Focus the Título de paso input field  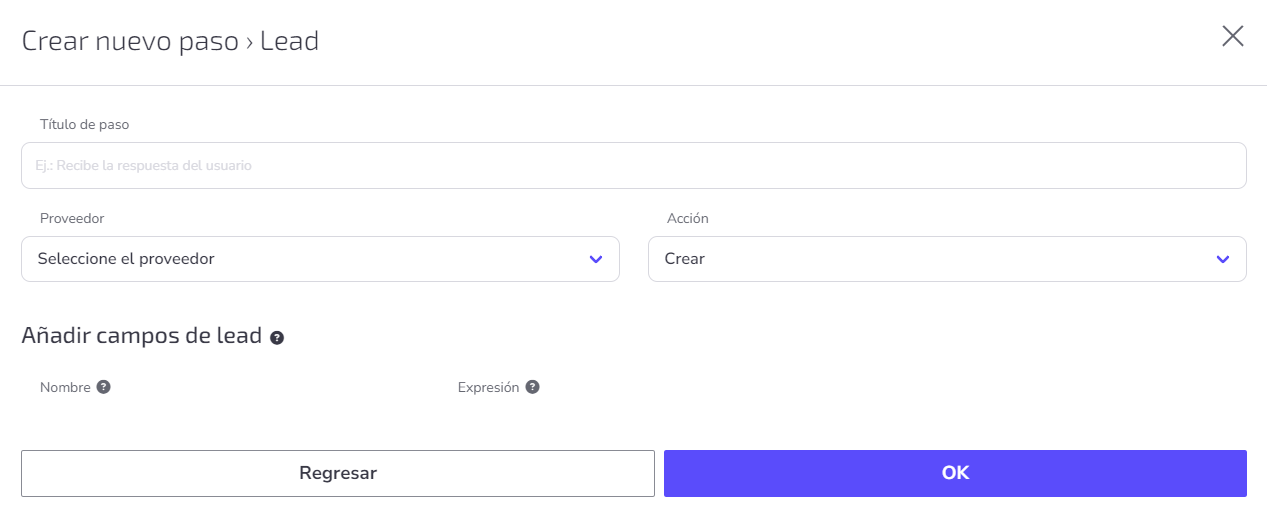634,165
